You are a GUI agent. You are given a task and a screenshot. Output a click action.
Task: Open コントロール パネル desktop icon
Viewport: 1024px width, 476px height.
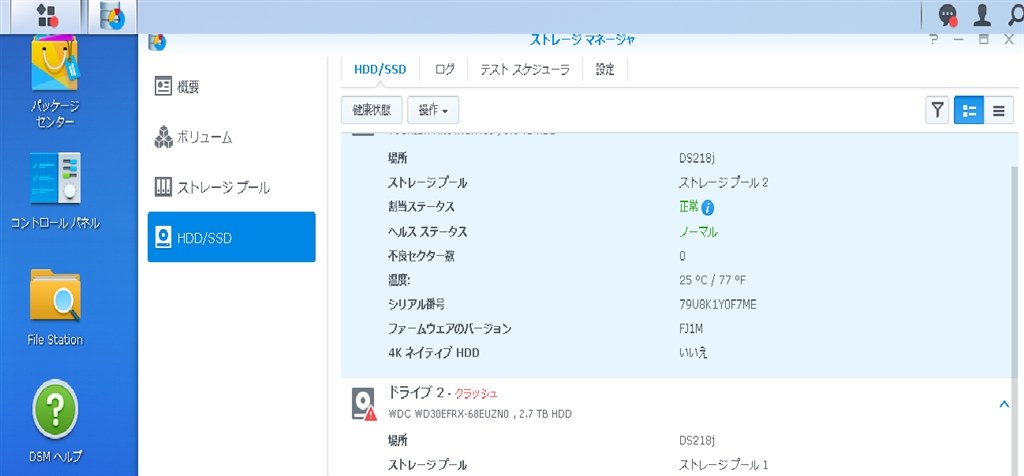click(56, 191)
